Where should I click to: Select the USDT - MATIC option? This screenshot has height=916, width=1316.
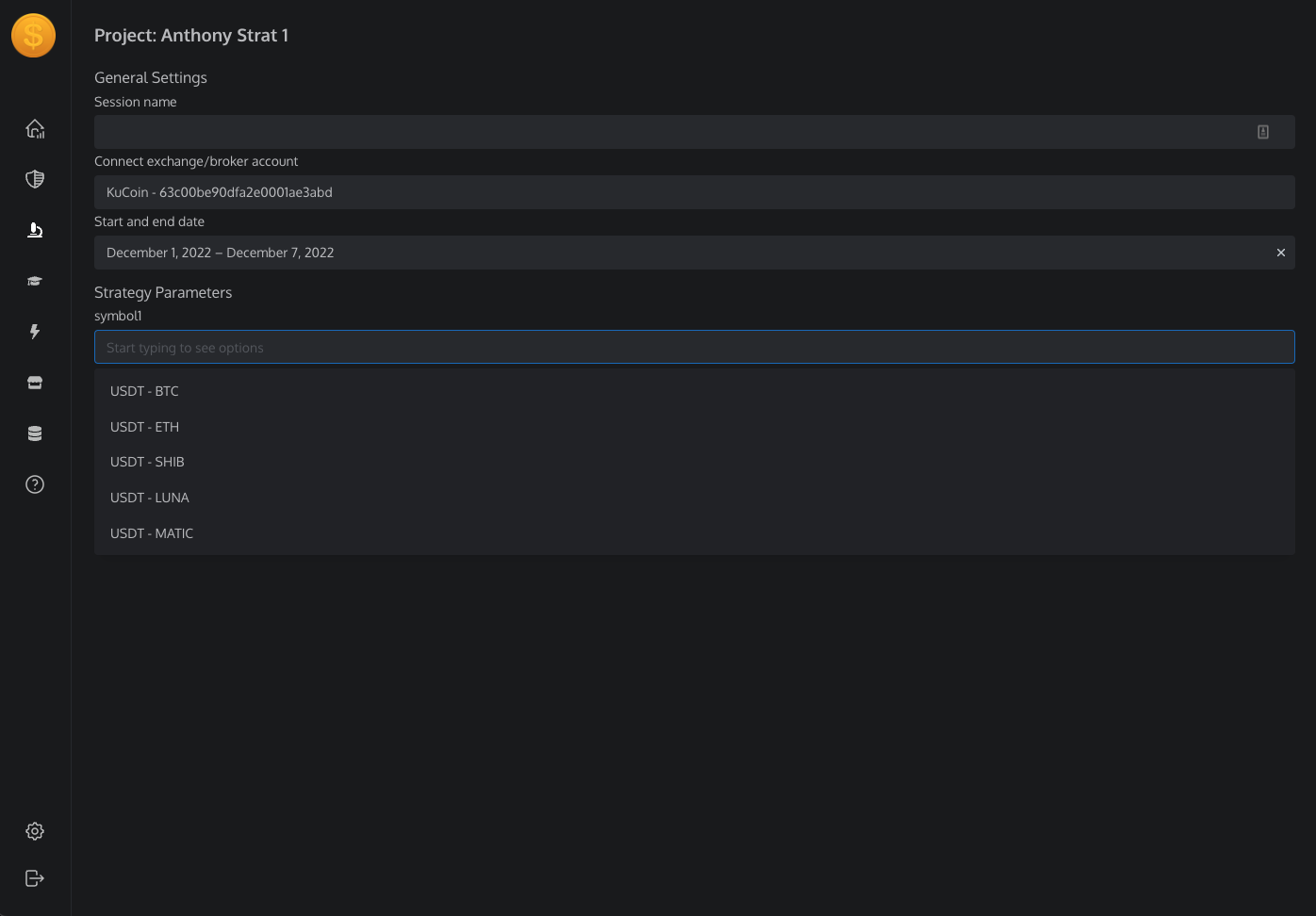(695, 533)
